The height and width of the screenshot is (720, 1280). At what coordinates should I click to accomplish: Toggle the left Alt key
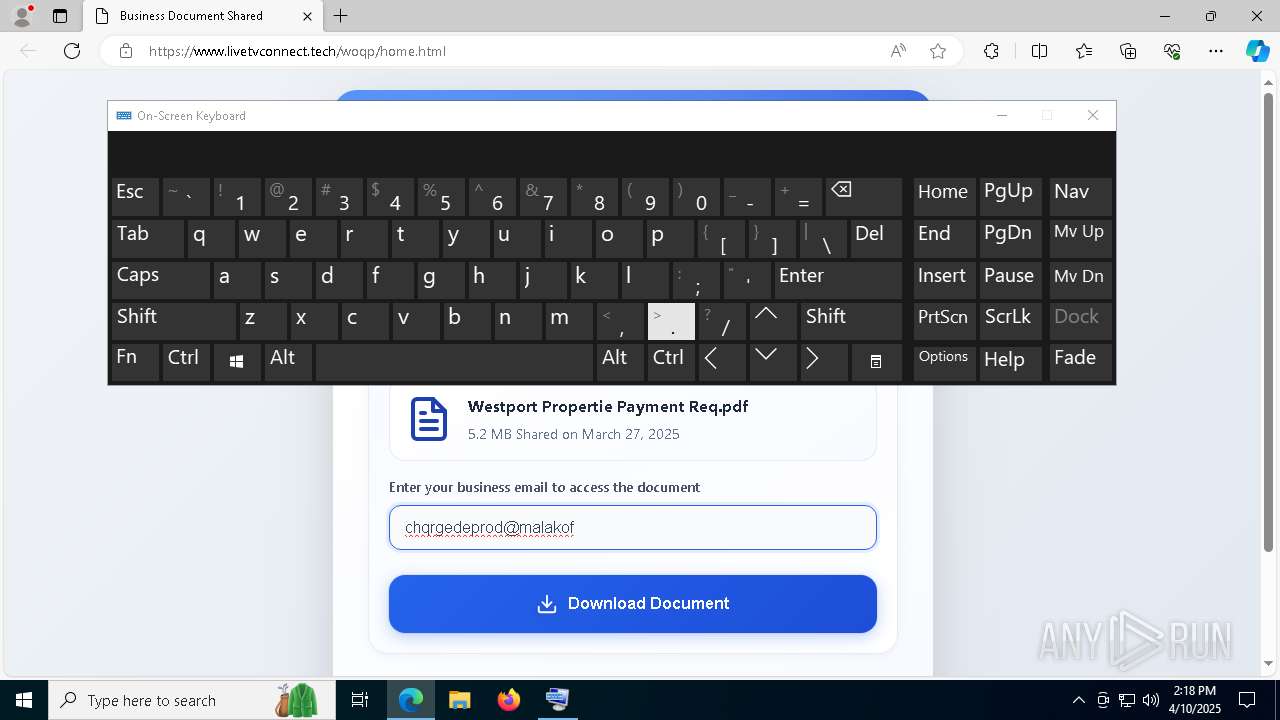288,362
